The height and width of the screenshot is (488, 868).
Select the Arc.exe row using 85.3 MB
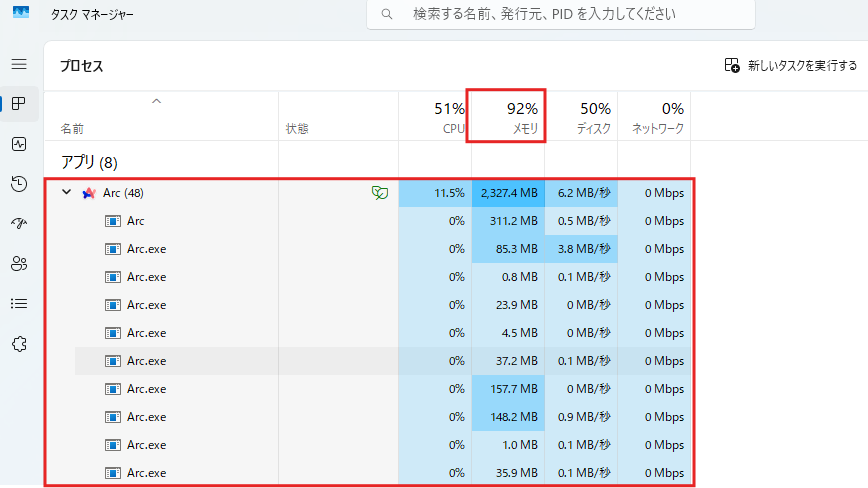click(x=370, y=249)
